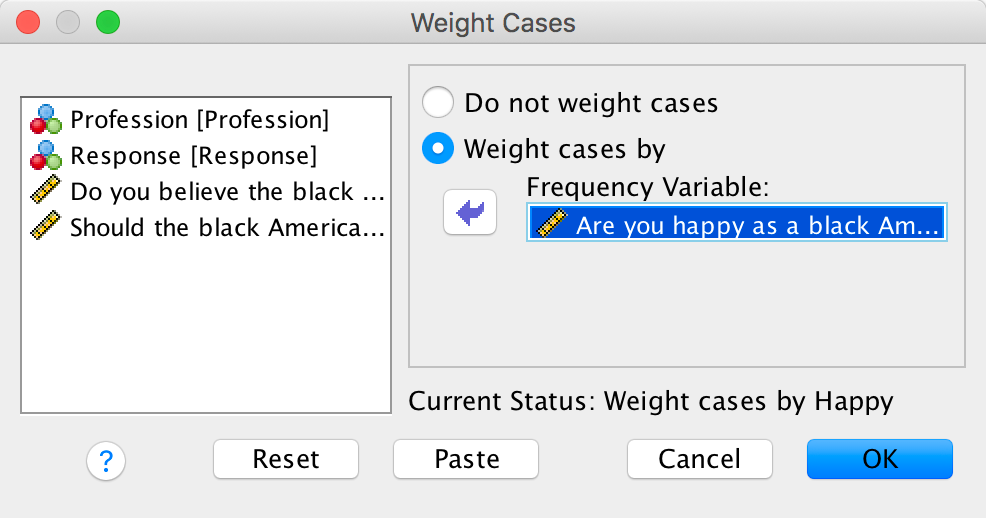This screenshot has width=986, height=518.
Task: Click empty area of variable list box
Action: (x=205, y=330)
